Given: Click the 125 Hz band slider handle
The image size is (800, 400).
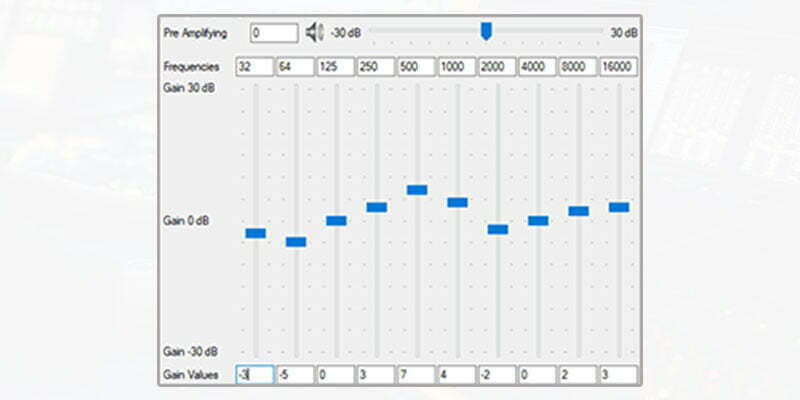Looking at the screenshot, I should 336,220.
